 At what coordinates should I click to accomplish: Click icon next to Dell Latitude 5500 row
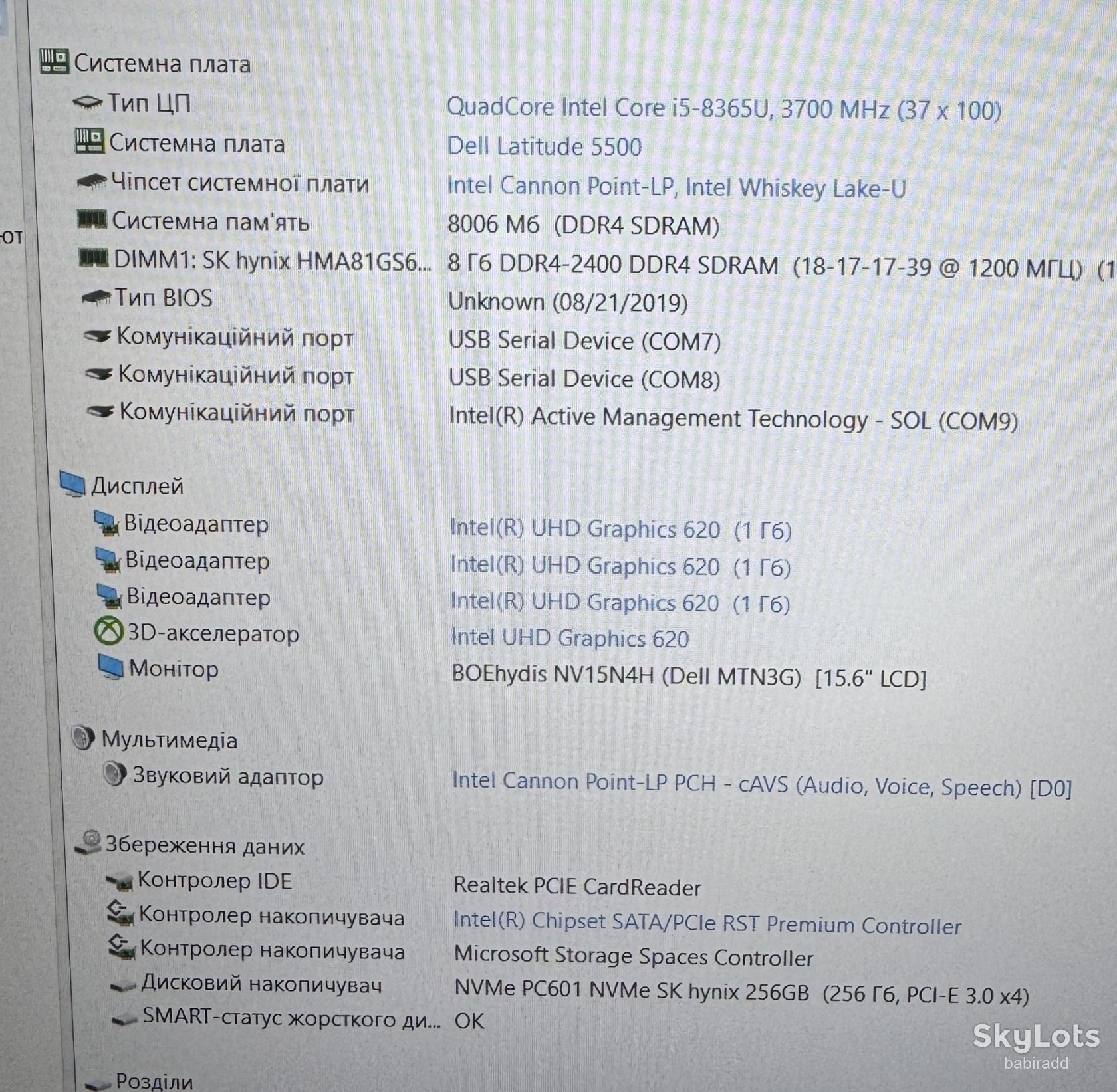(x=89, y=141)
